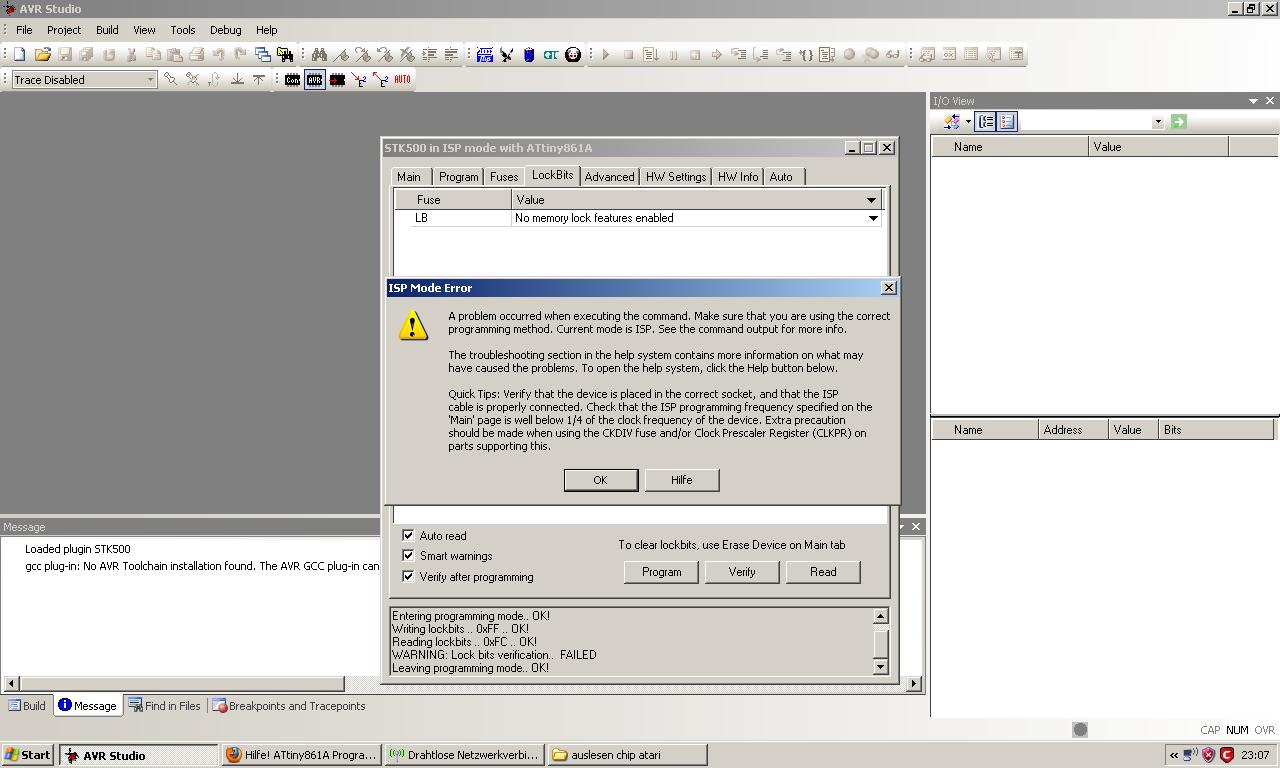Open a file with the folder icon
This screenshot has height=768, width=1280.
coord(42,55)
